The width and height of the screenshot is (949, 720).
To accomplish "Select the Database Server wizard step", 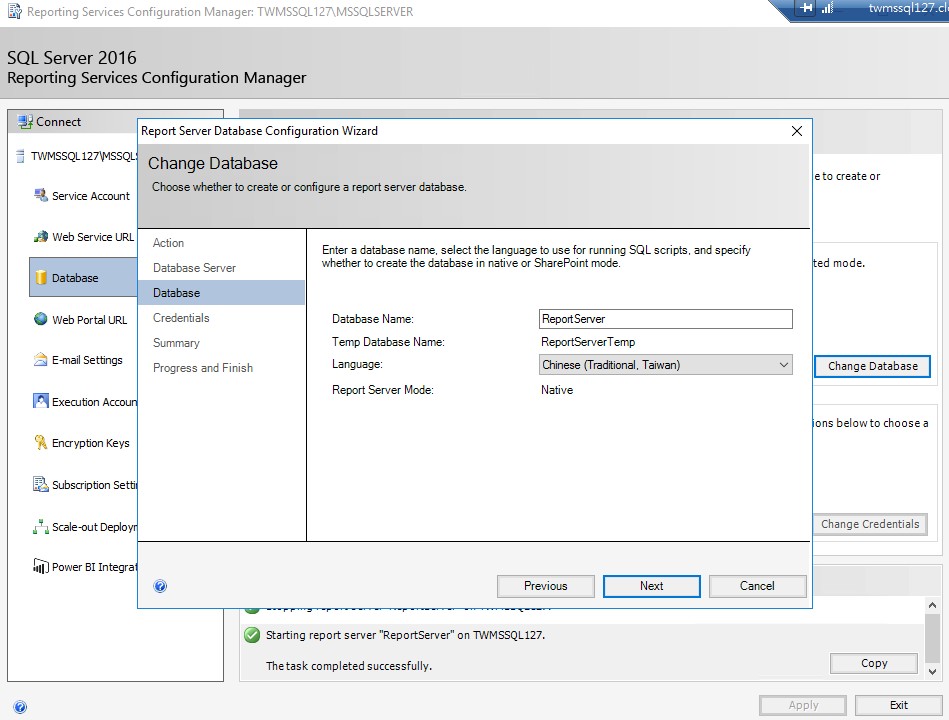I will (194, 267).
